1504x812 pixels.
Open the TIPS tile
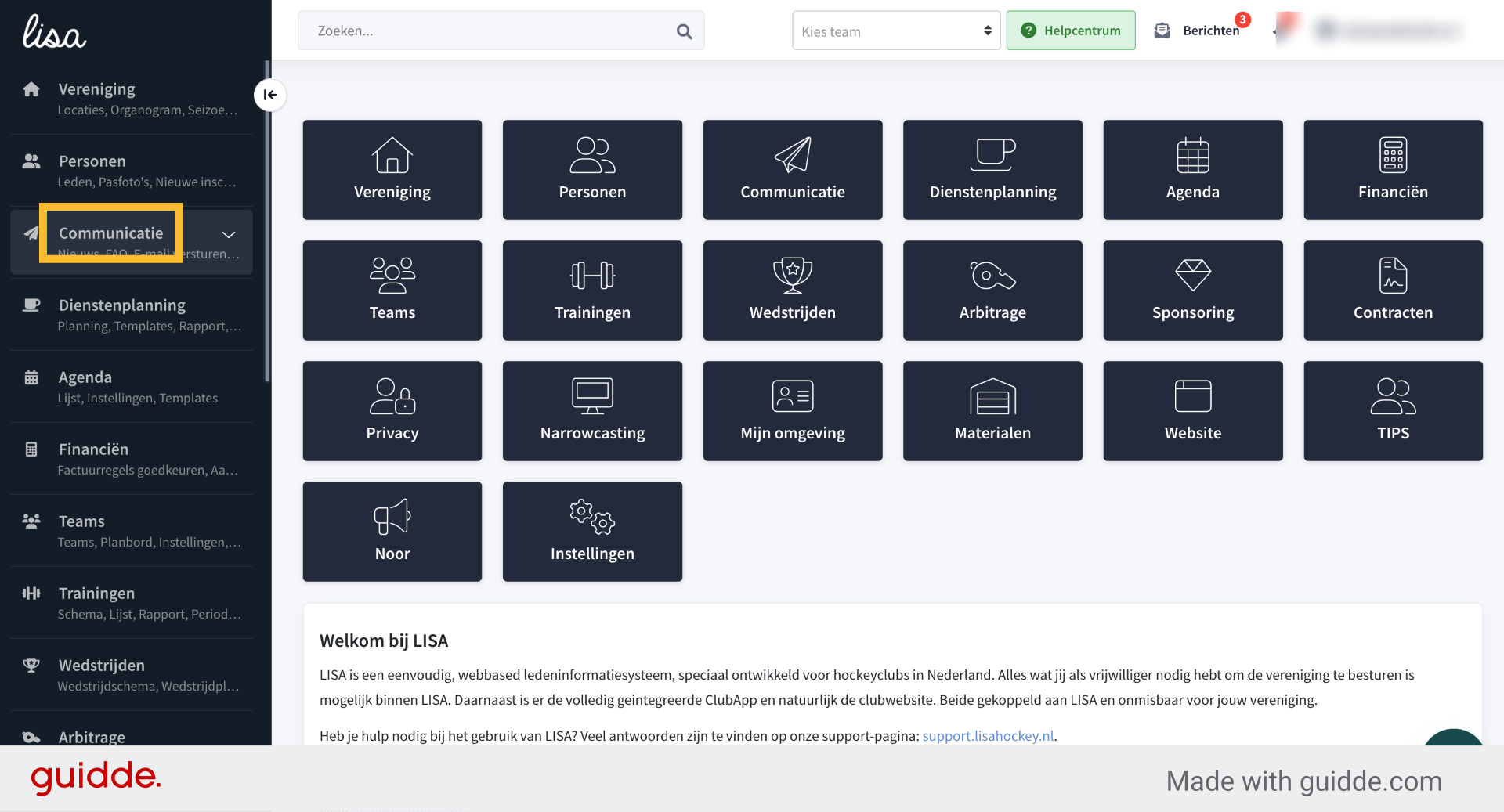(x=1393, y=411)
